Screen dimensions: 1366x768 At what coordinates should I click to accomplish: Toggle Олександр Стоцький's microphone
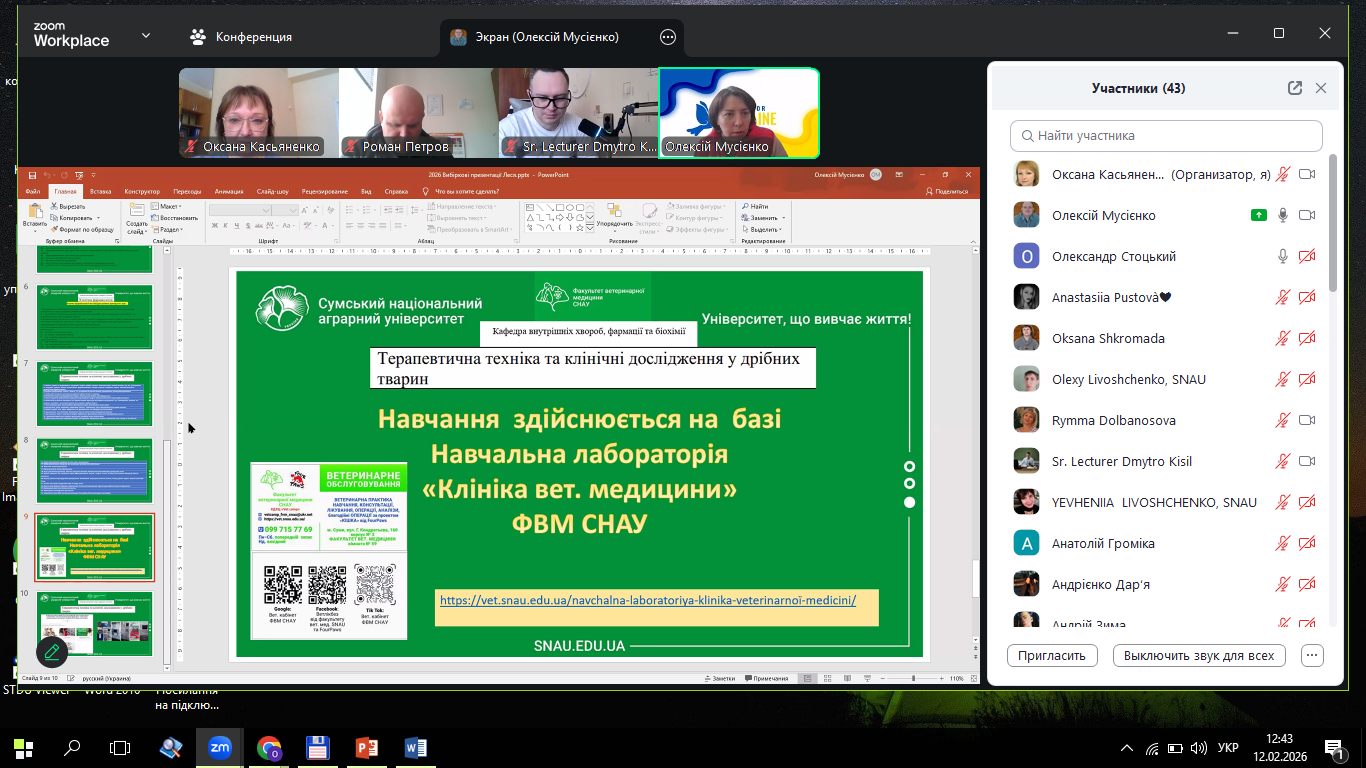1283,257
